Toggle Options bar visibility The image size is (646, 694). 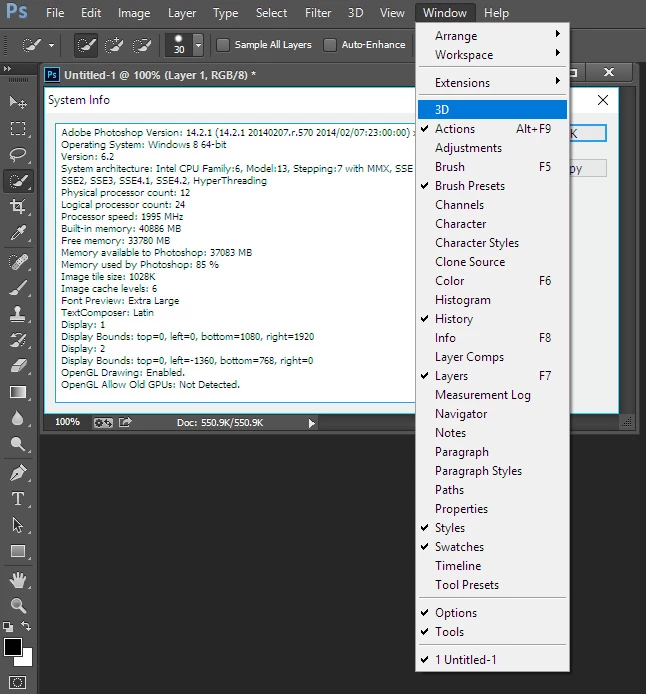(x=492, y=613)
